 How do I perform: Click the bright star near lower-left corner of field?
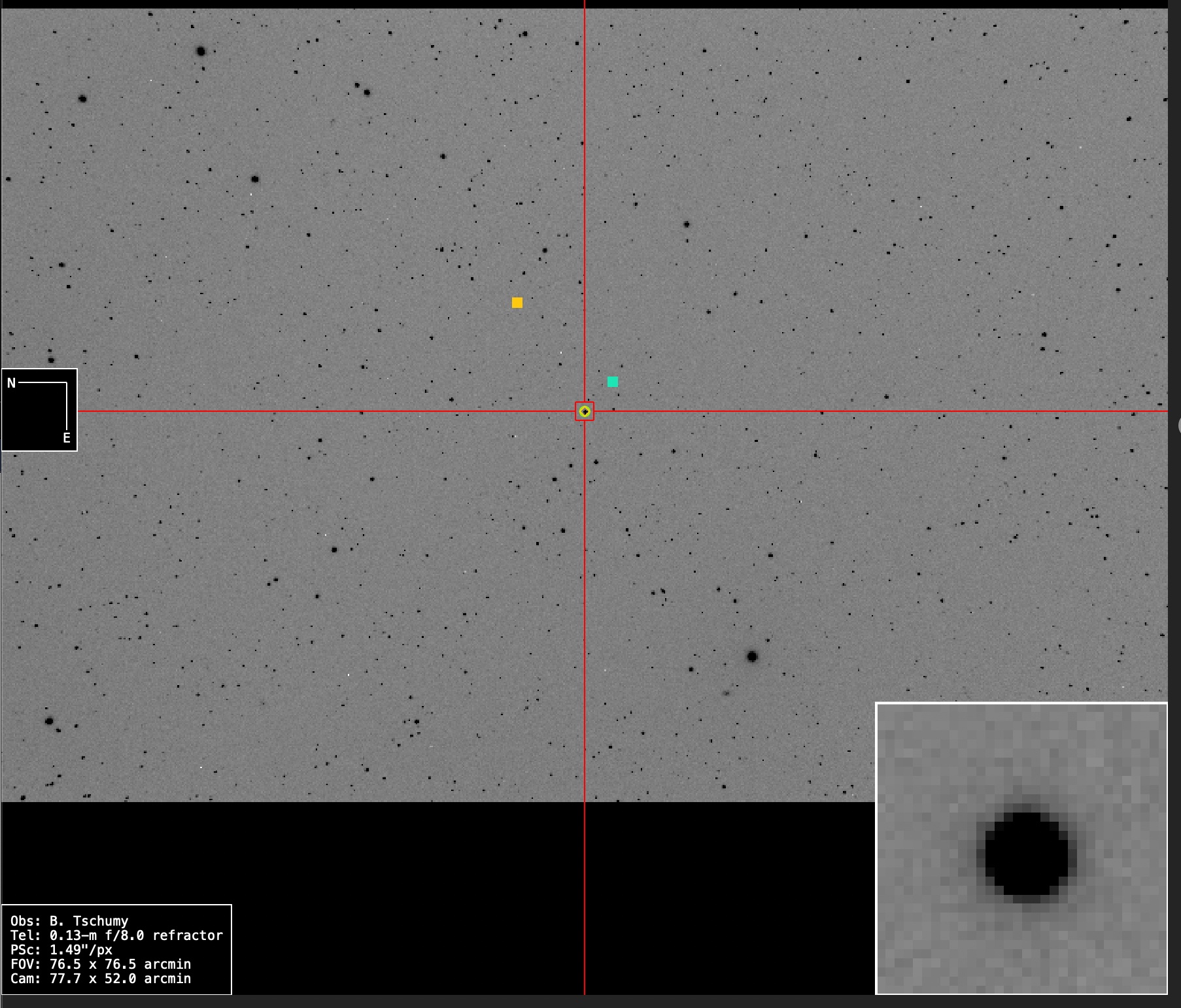(49, 721)
